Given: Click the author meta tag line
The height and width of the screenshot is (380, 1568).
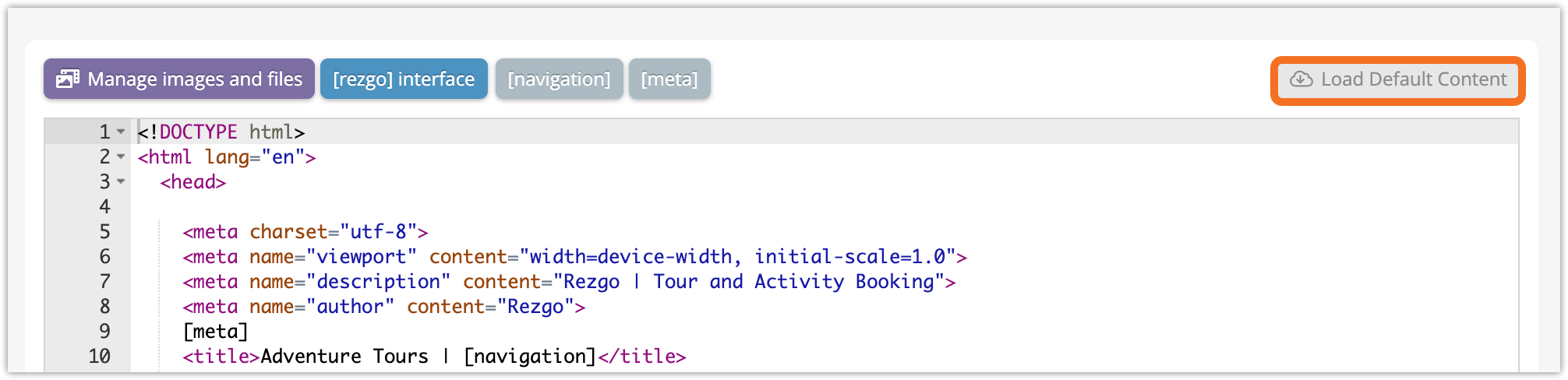Looking at the screenshot, I should [x=383, y=306].
